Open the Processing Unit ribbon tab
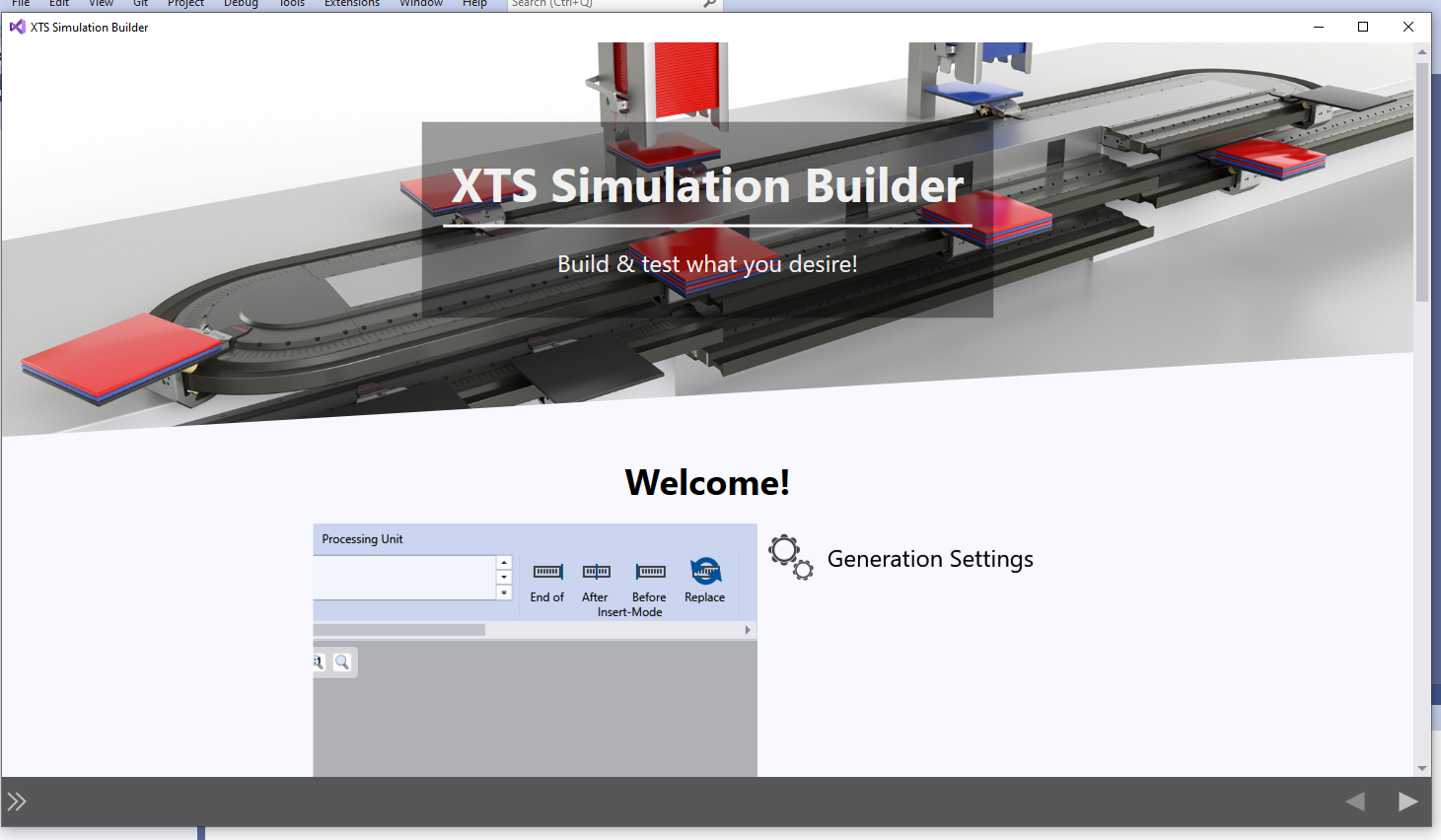Image resolution: width=1441 pixels, height=840 pixels. coord(362,539)
